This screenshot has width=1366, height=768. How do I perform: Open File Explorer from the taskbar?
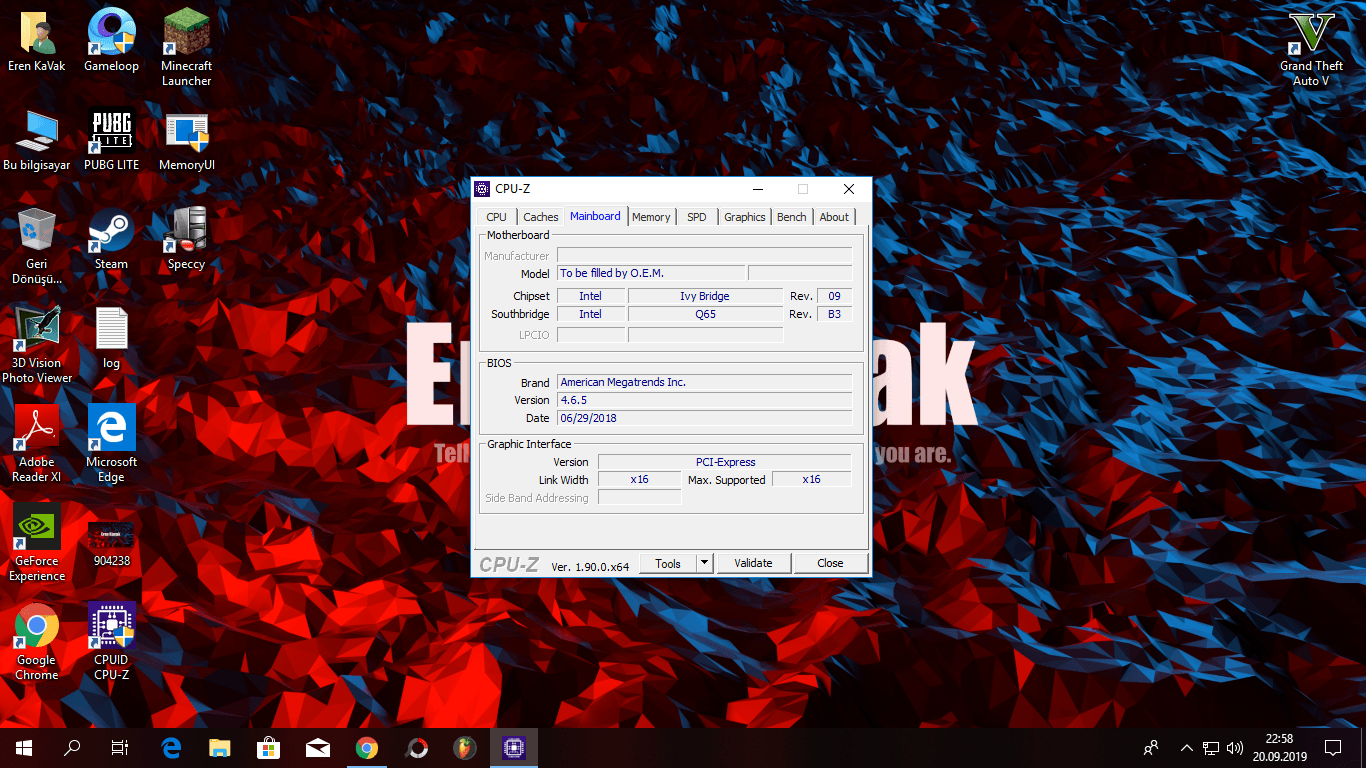tap(220, 747)
